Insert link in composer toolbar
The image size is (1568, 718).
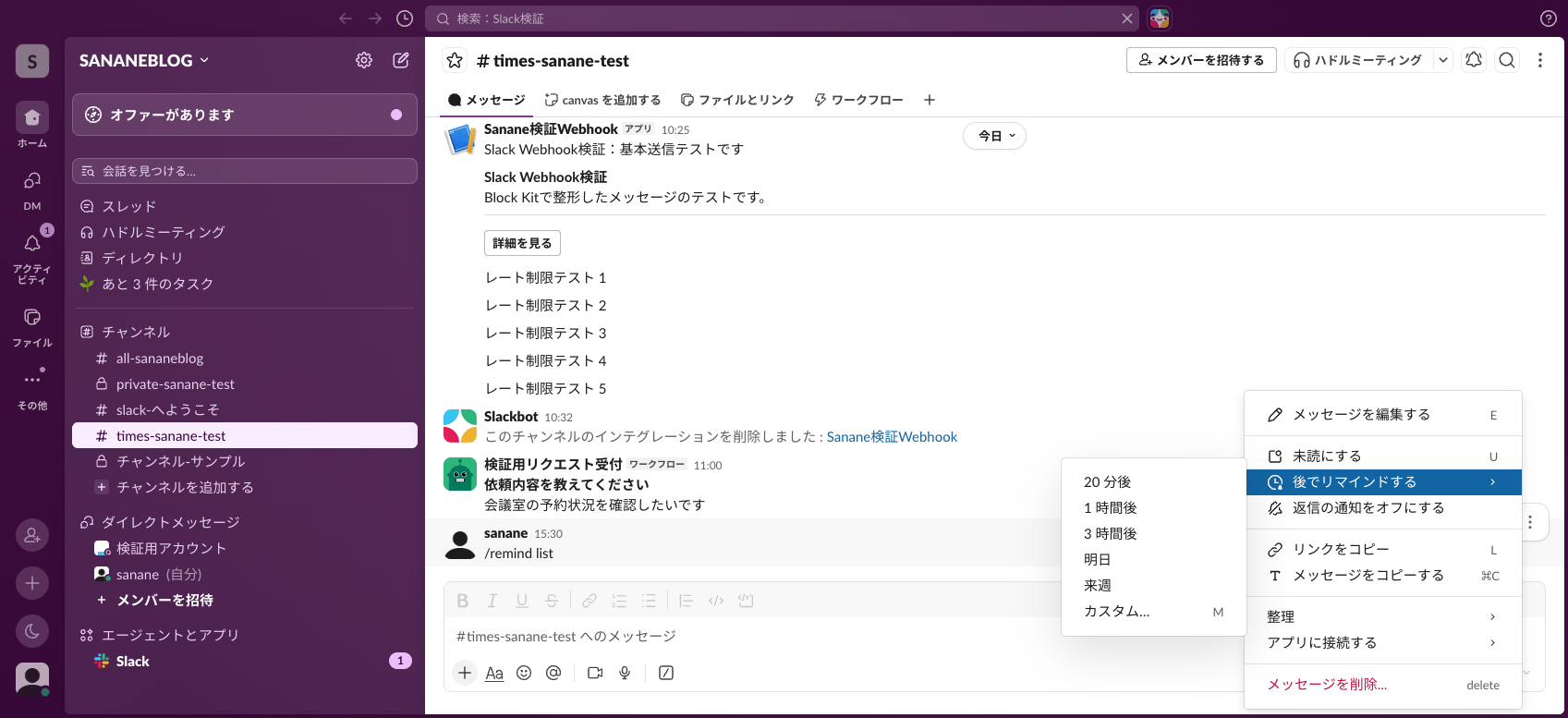tap(590, 601)
